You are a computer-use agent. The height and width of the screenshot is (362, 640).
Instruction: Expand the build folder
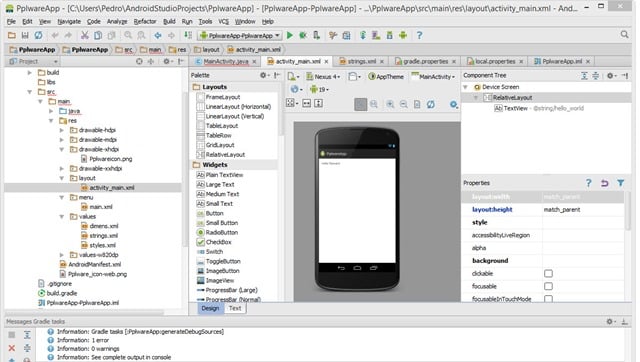pos(29,73)
